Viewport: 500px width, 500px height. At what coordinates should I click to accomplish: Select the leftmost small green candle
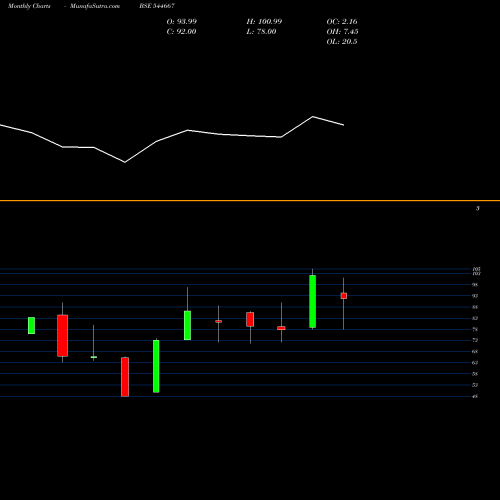click(x=31, y=325)
